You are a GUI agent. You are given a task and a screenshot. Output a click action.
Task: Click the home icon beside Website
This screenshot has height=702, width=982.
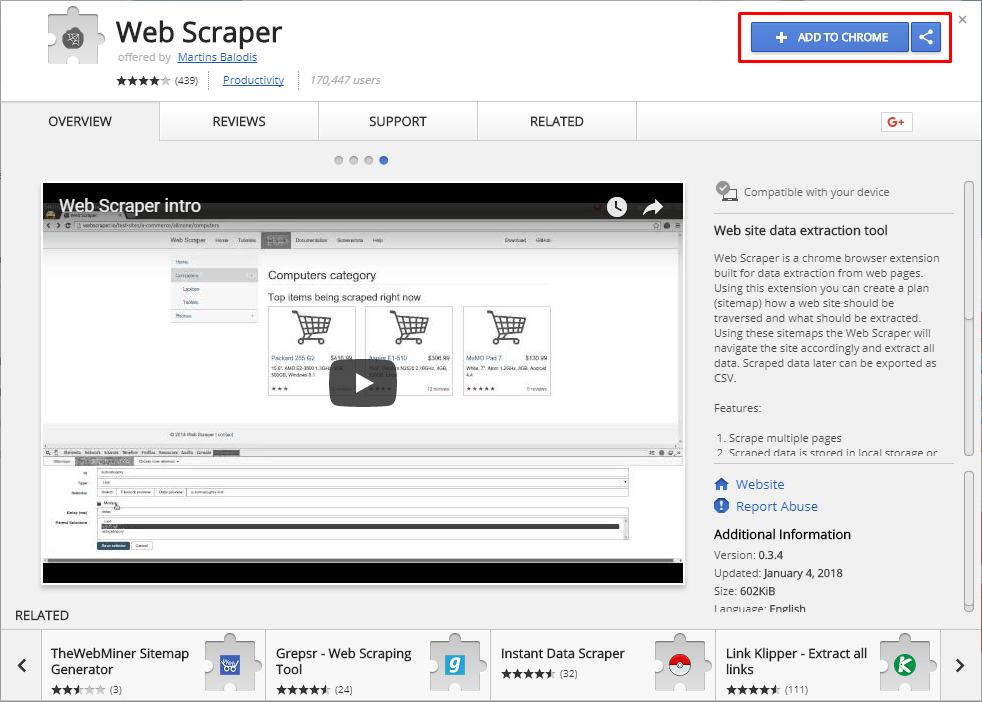click(x=721, y=484)
